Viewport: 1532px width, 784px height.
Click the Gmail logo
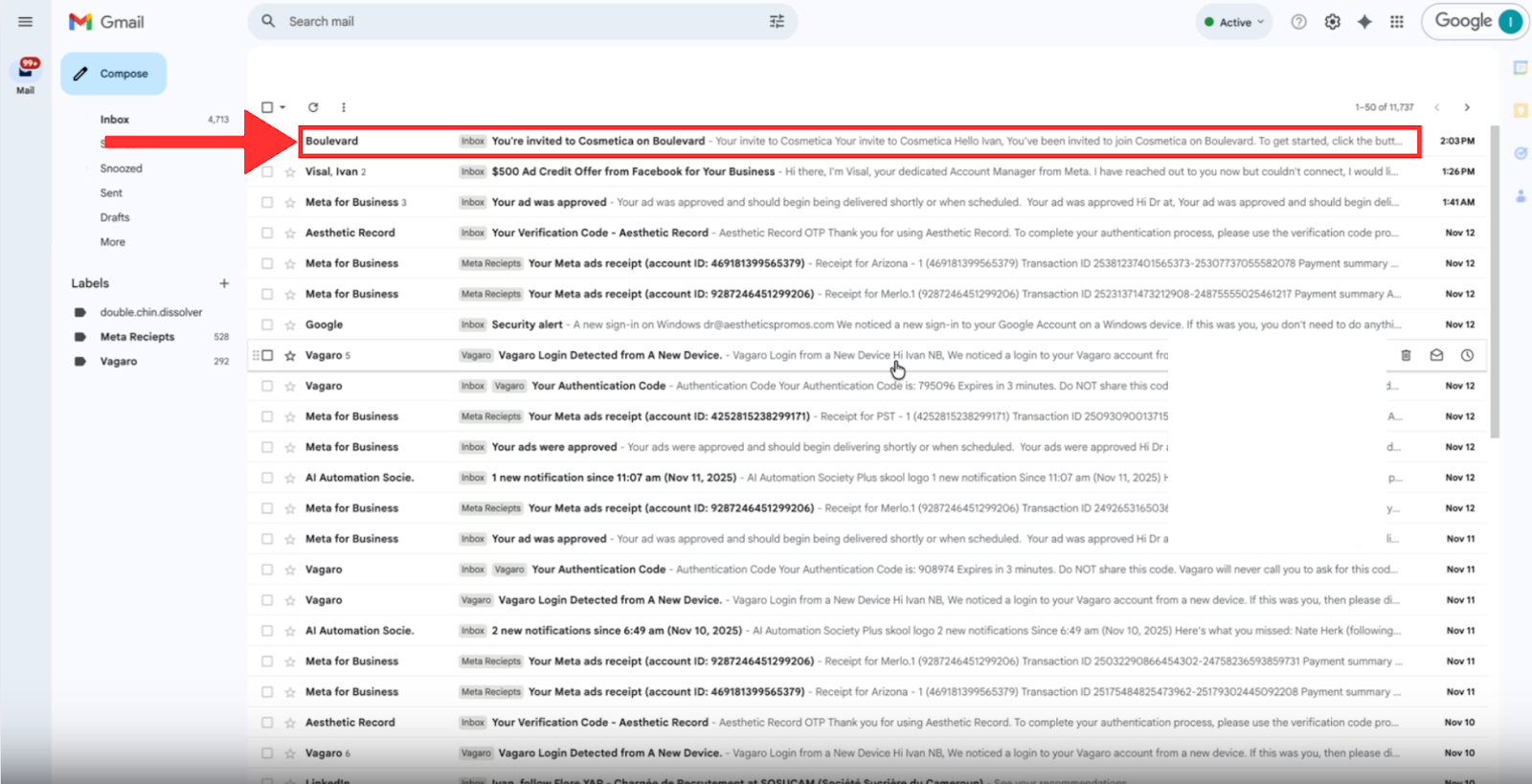[x=106, y=22]
